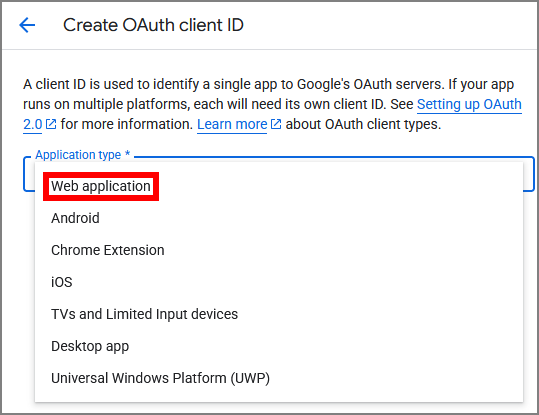The height and width of the screenshot is (415, 539).
Task: Select Web application option
Action: pyautogui.click(x=279, y=186)
